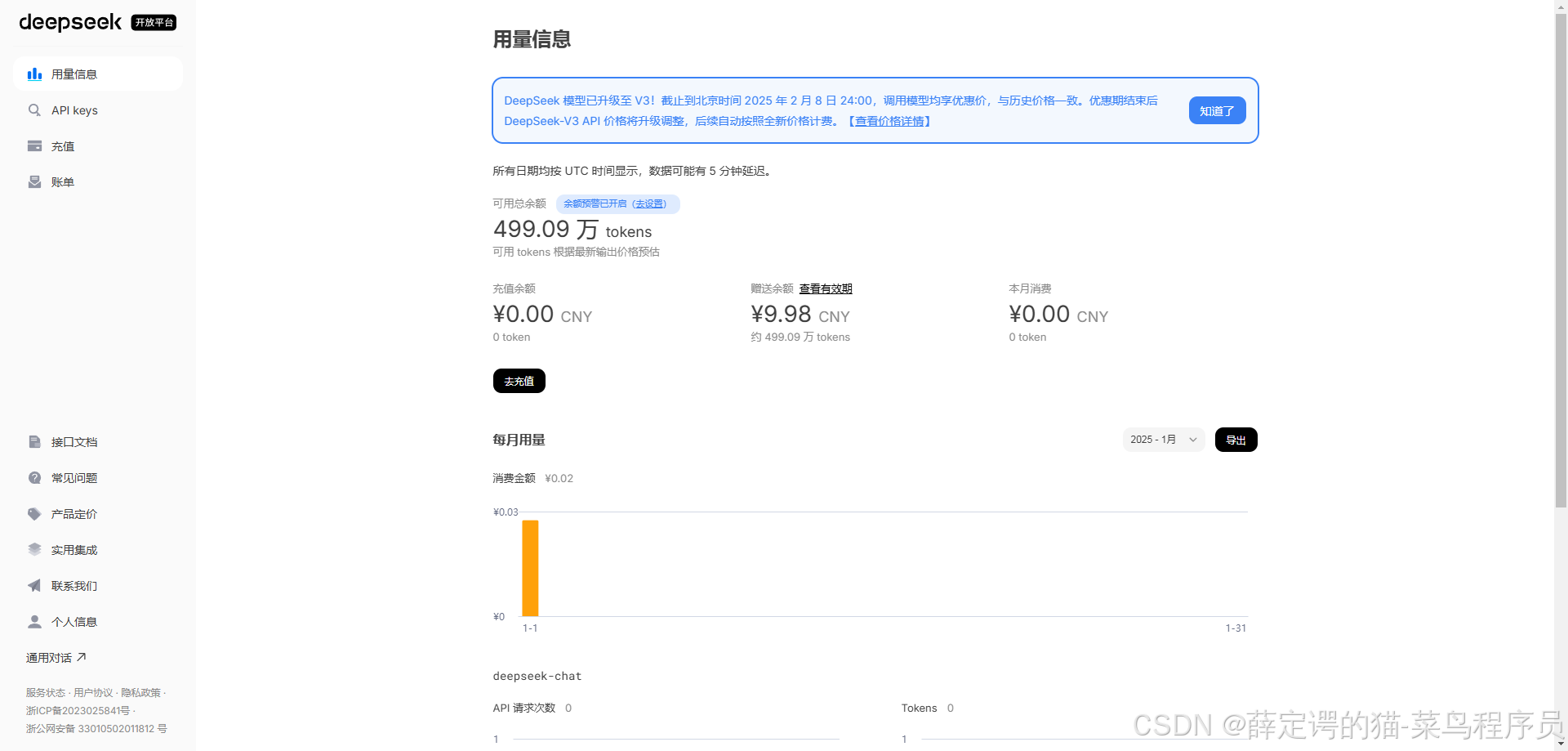Image resolution: width=1568 pixels, height=751 pixels.
Task: Open the 用户协议 footer link
Action: point(93,693)
